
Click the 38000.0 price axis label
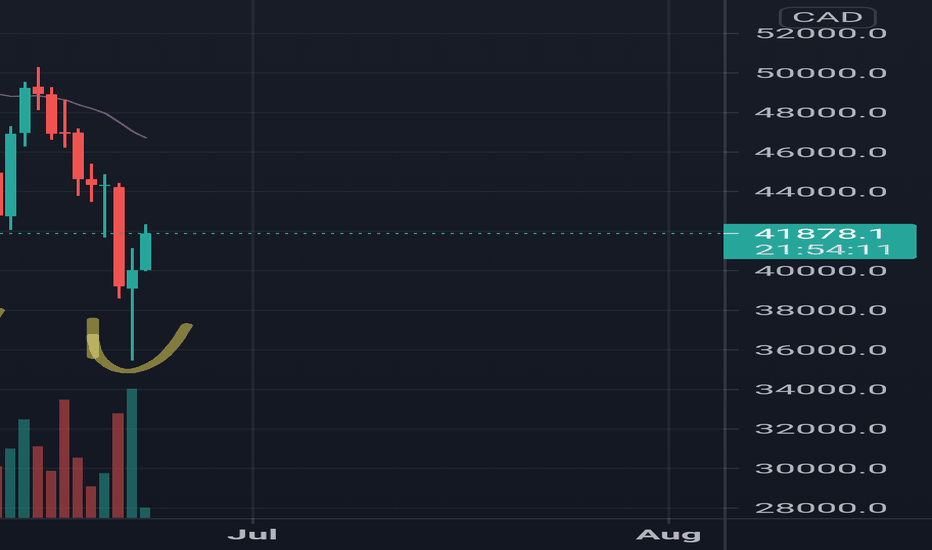coord(821,310)
